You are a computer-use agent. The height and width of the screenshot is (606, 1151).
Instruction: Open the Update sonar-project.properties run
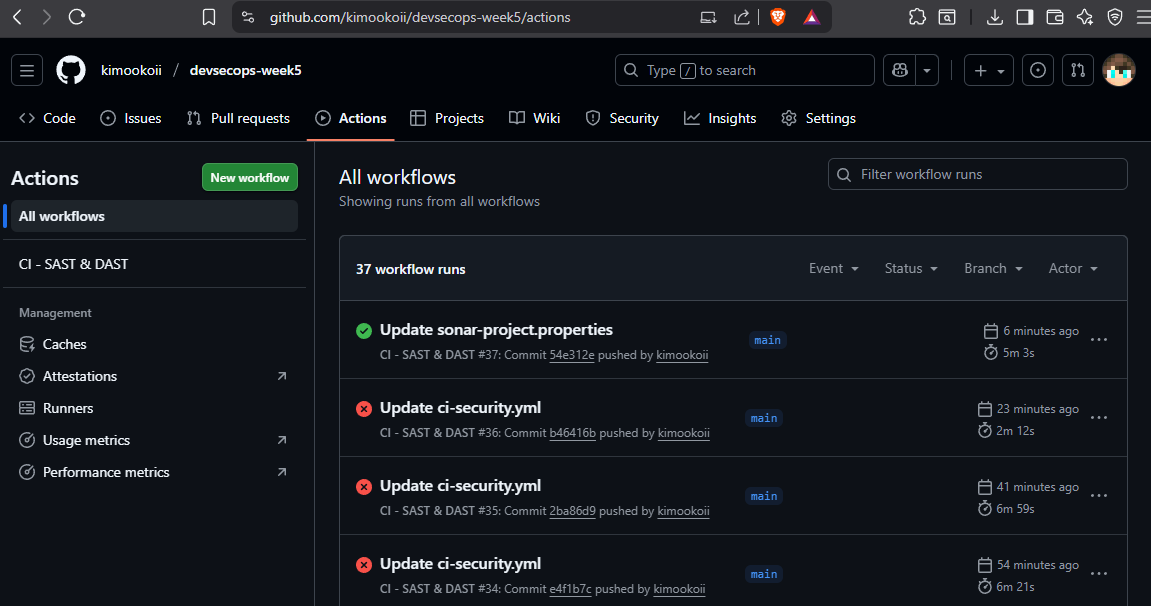pyautogui.click(x=496, y=330)
